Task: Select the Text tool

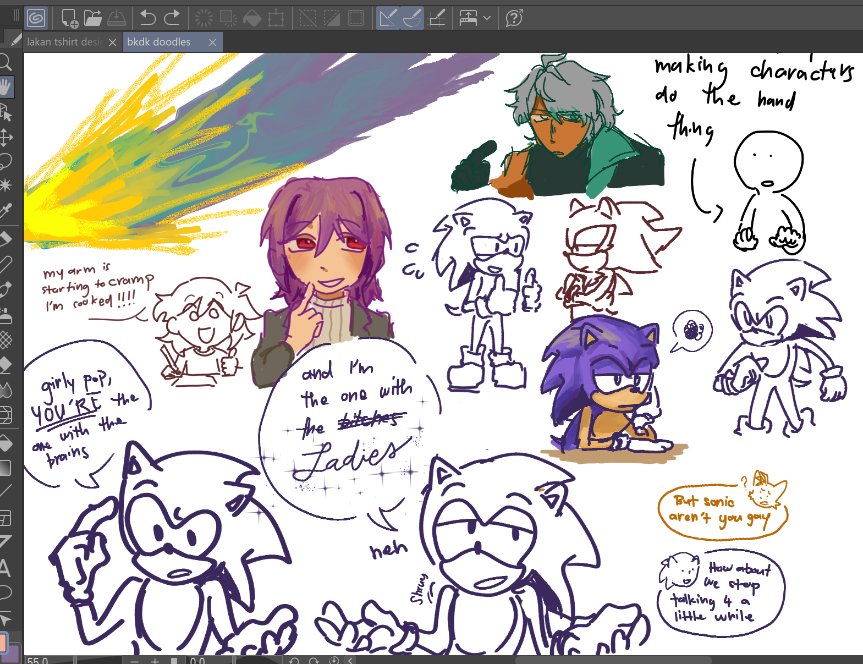Action: [x=6, y=567]
